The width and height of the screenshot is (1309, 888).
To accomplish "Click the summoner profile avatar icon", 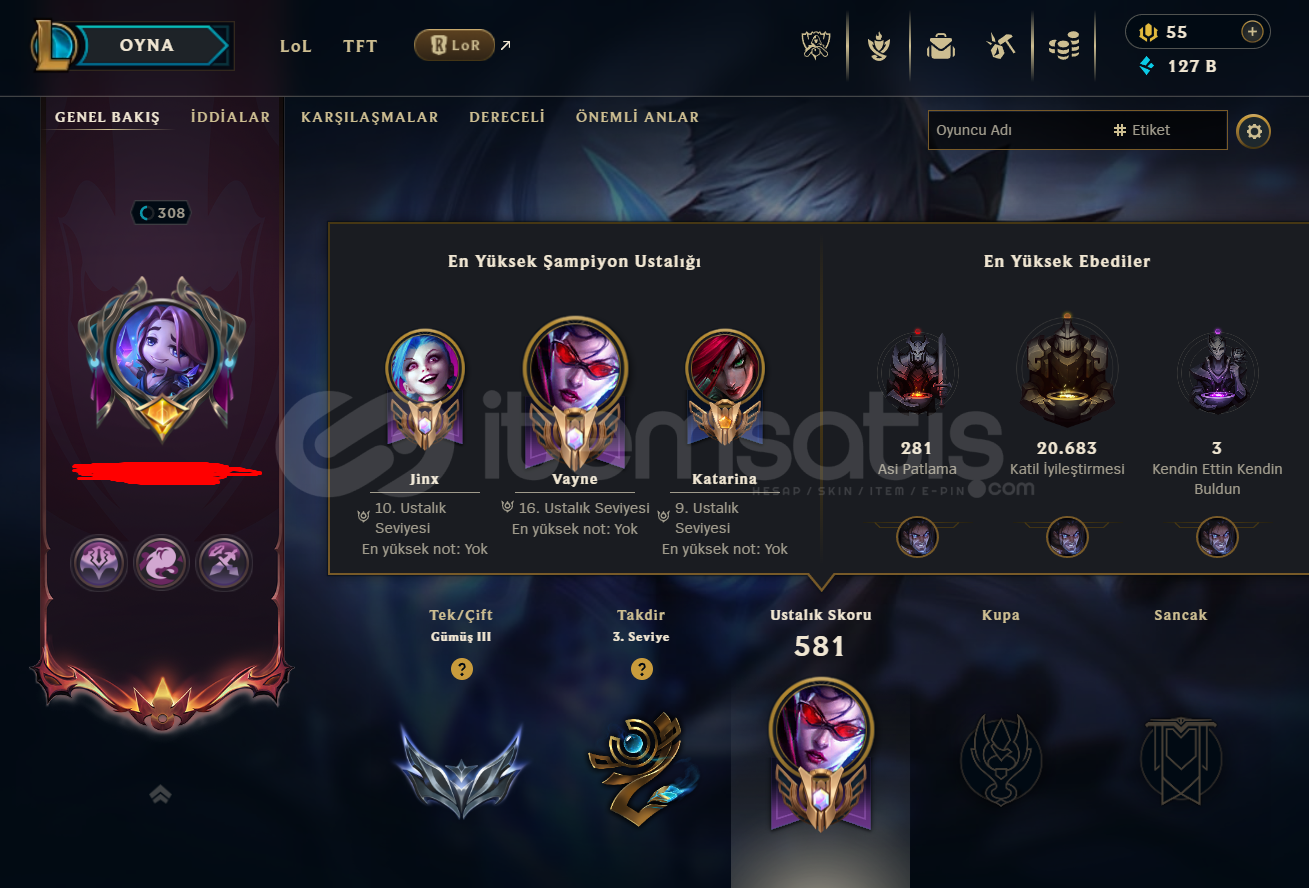I will [x=162, y=351].
